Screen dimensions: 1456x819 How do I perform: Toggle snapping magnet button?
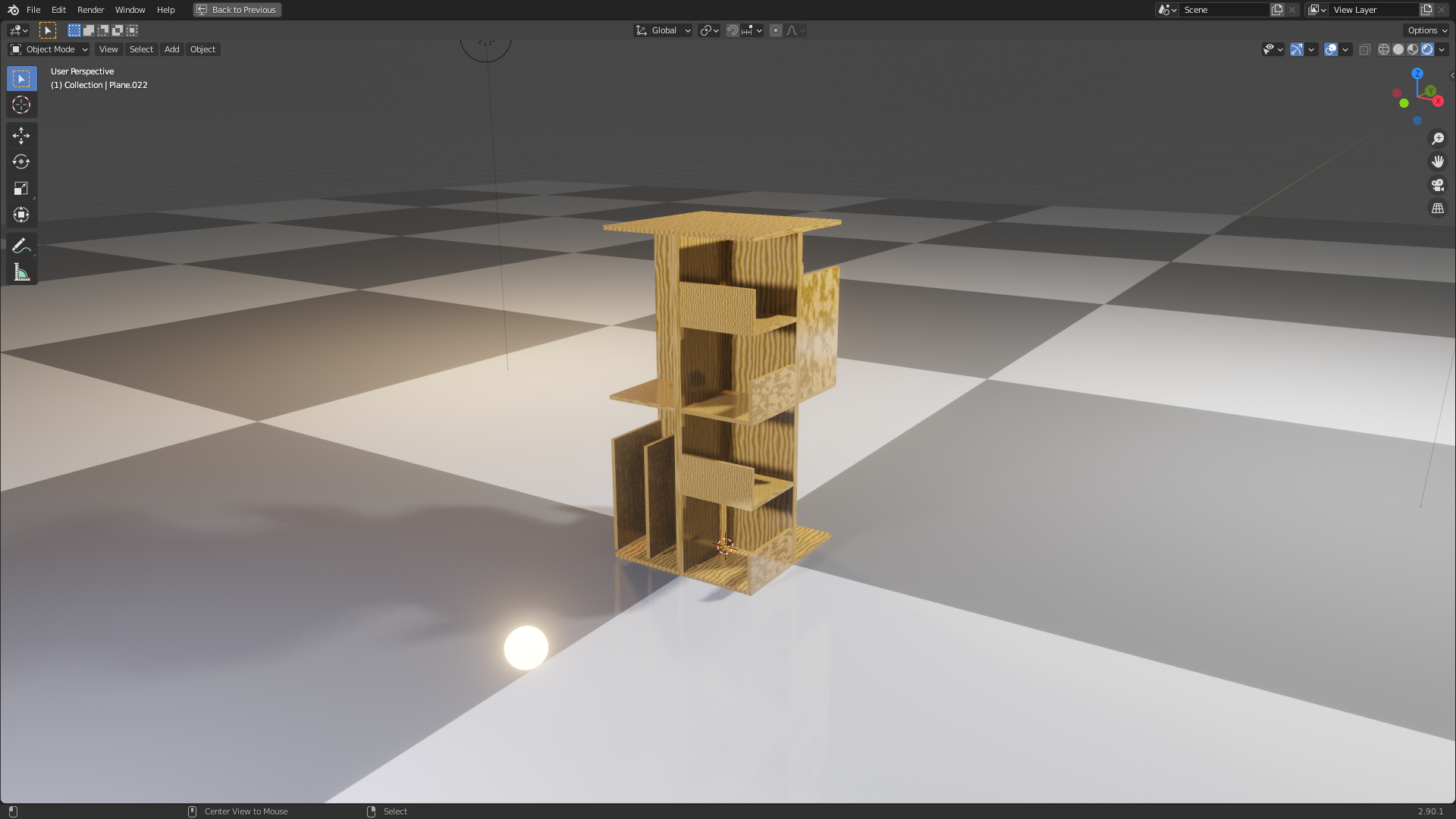point(733,30)
